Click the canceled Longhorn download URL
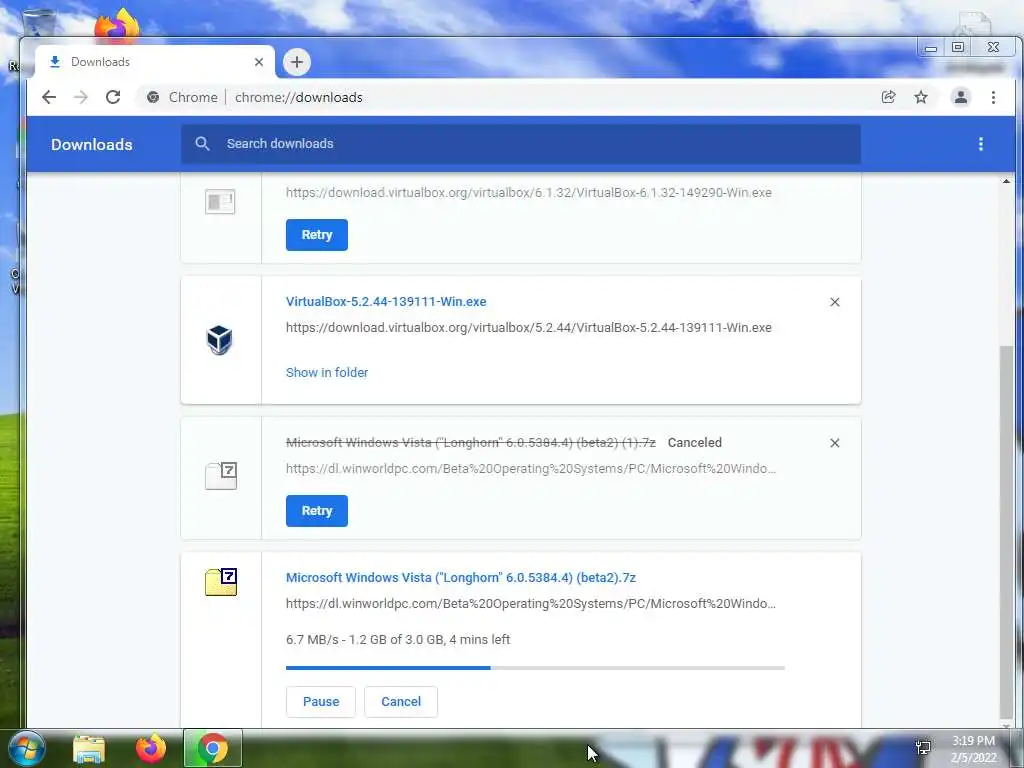Screen dimensions: 1024x768 coord(531,468)
